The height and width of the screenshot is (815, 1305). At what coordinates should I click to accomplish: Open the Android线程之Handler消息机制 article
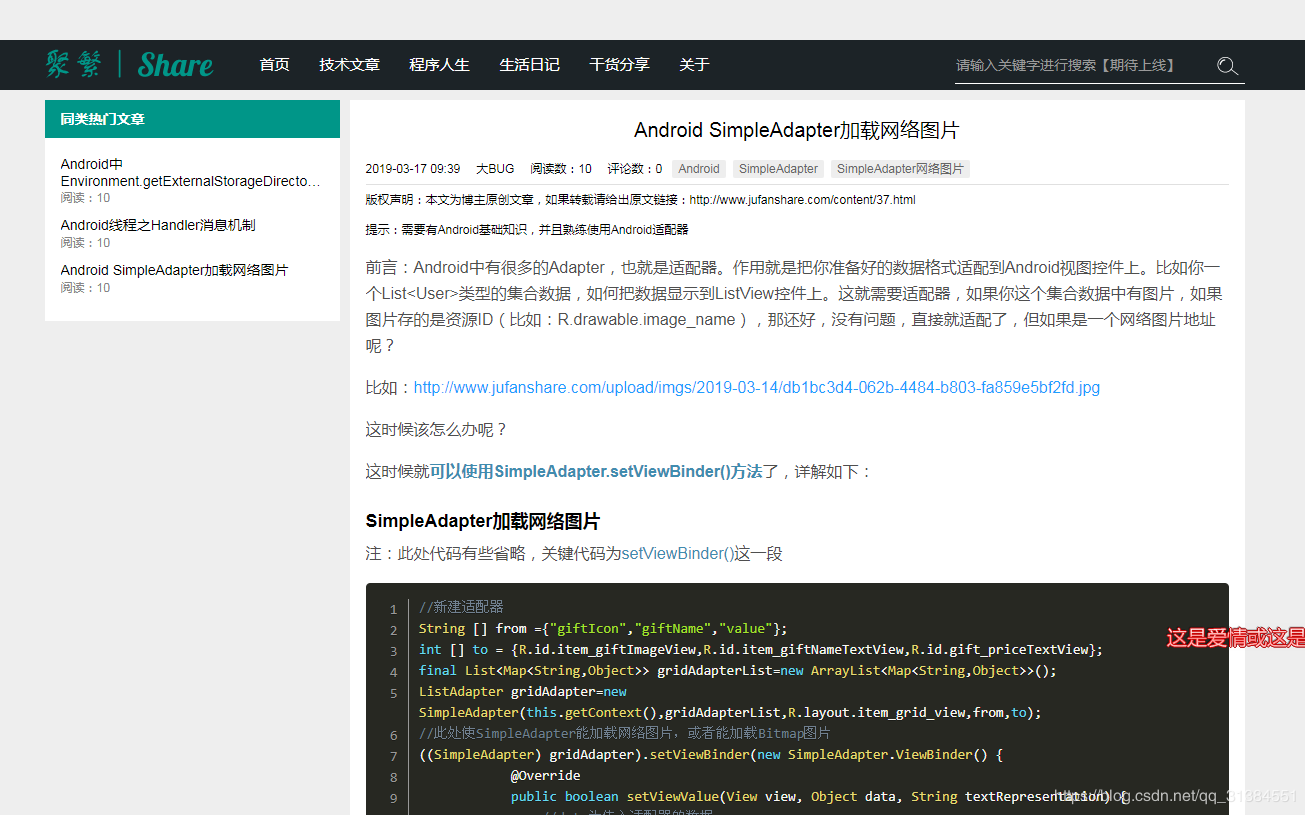pos(158,225)
